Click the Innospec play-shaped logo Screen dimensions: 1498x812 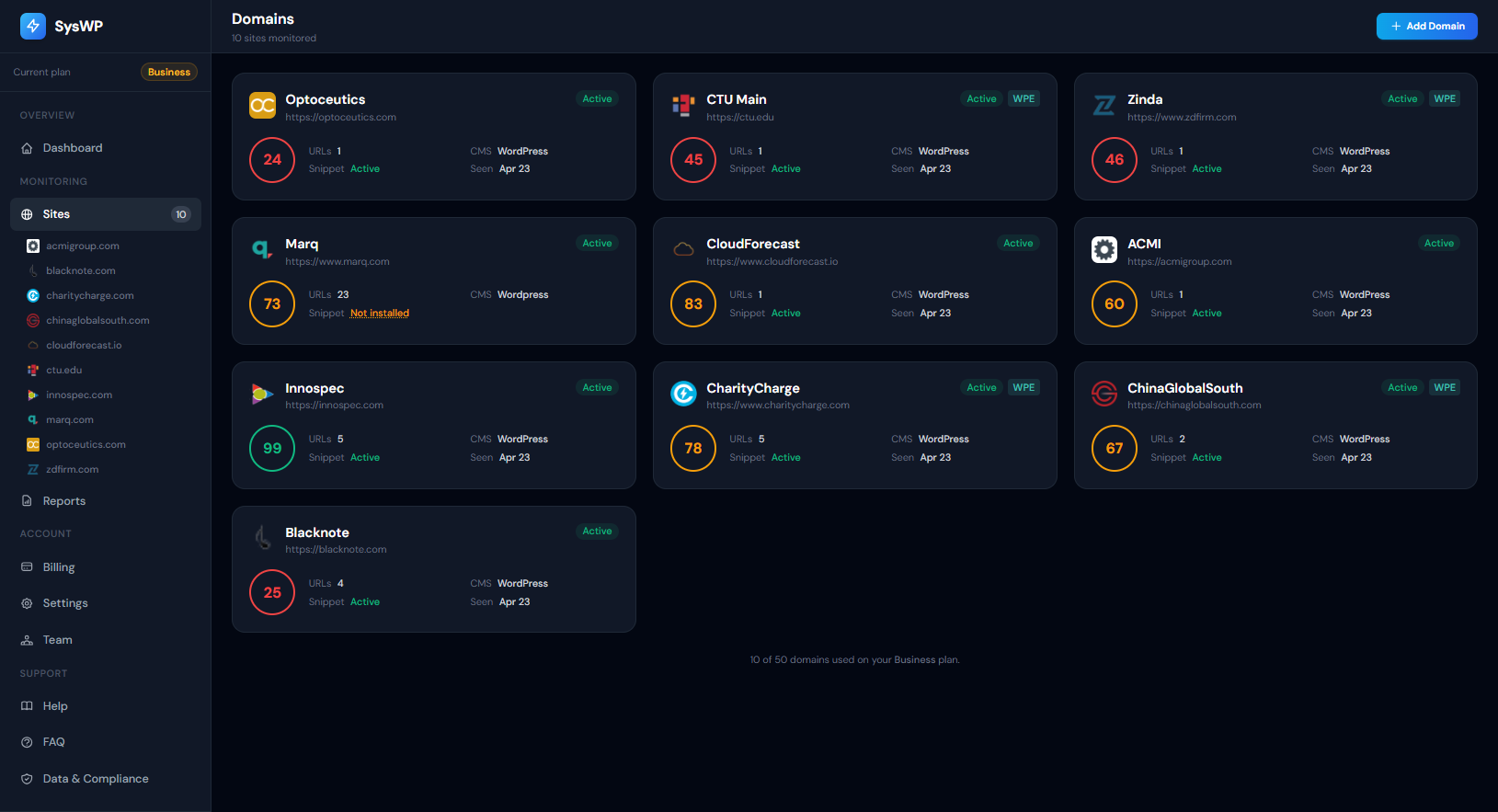click(262, 395)
